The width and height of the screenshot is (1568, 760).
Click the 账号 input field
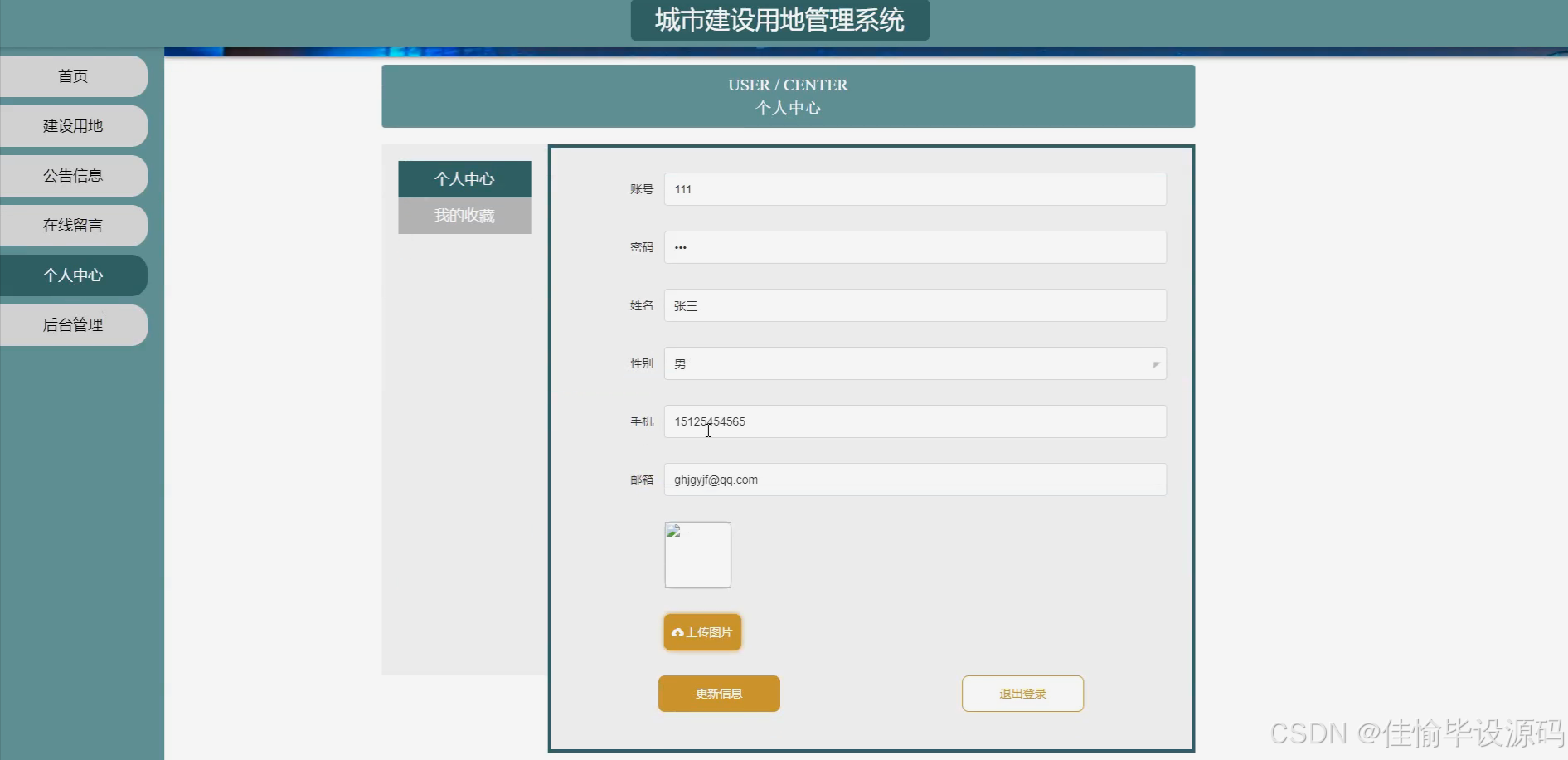(x=915, y=189)
